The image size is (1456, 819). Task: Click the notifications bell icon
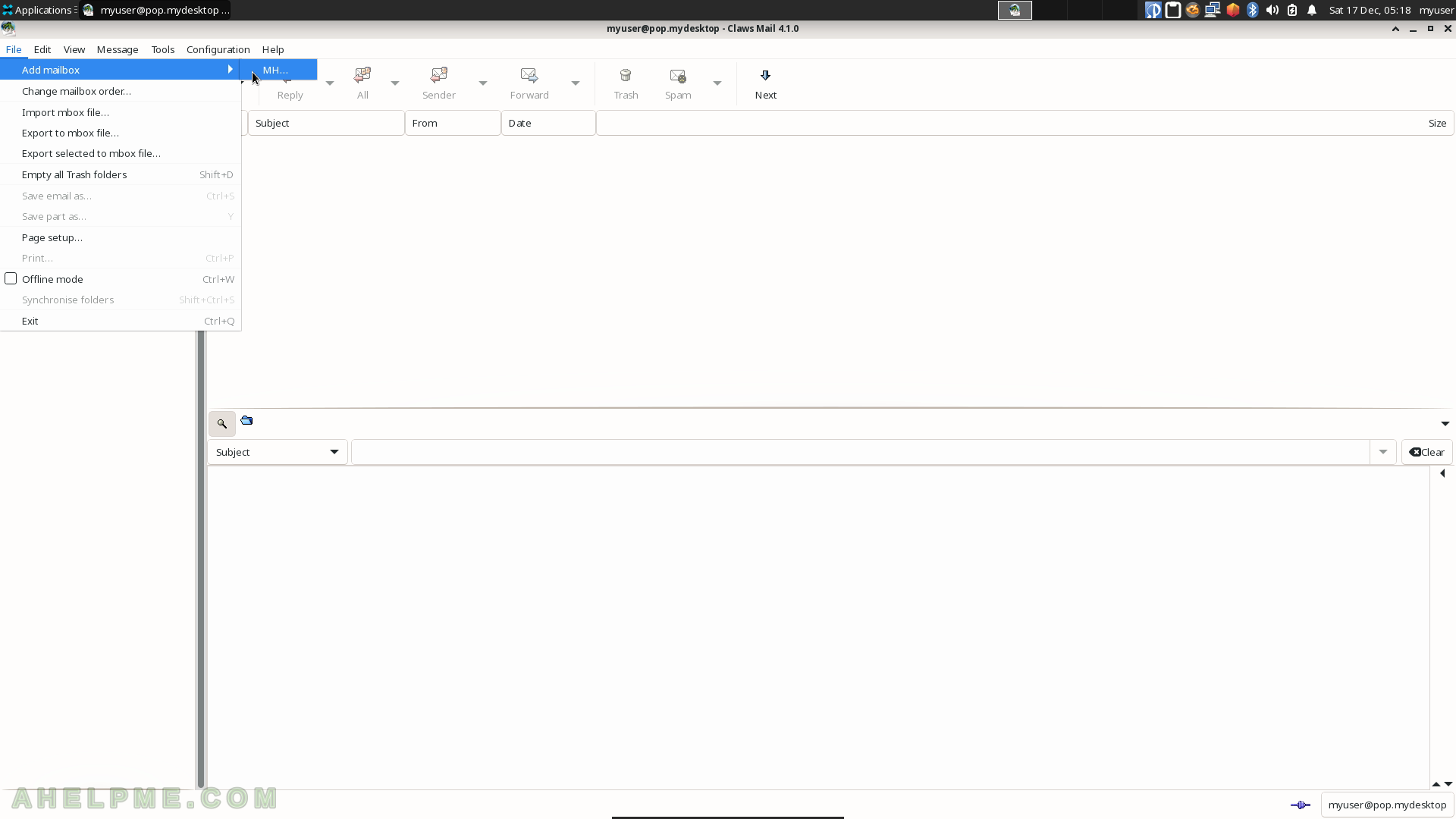(1312, 10)
